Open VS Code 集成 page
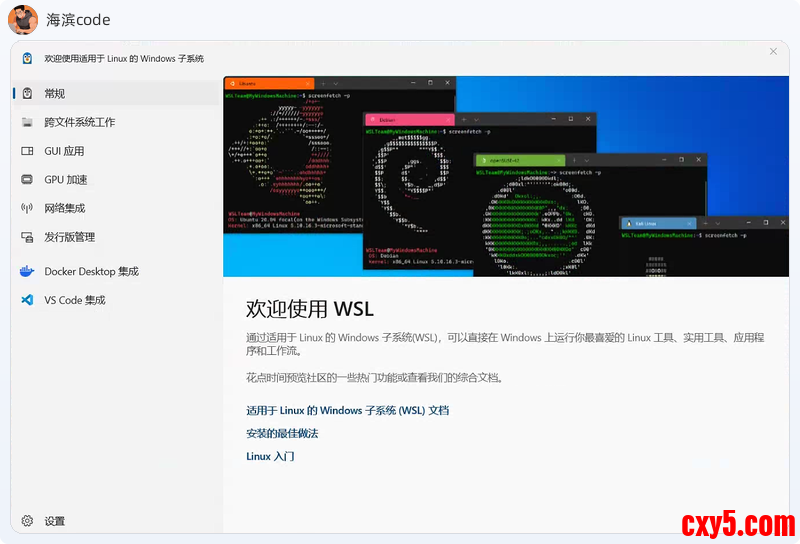 click(117, 300)
